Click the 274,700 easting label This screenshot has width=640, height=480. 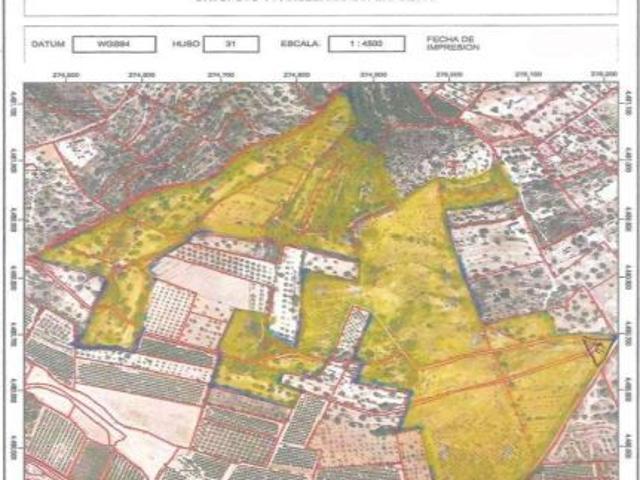point(221,75)
